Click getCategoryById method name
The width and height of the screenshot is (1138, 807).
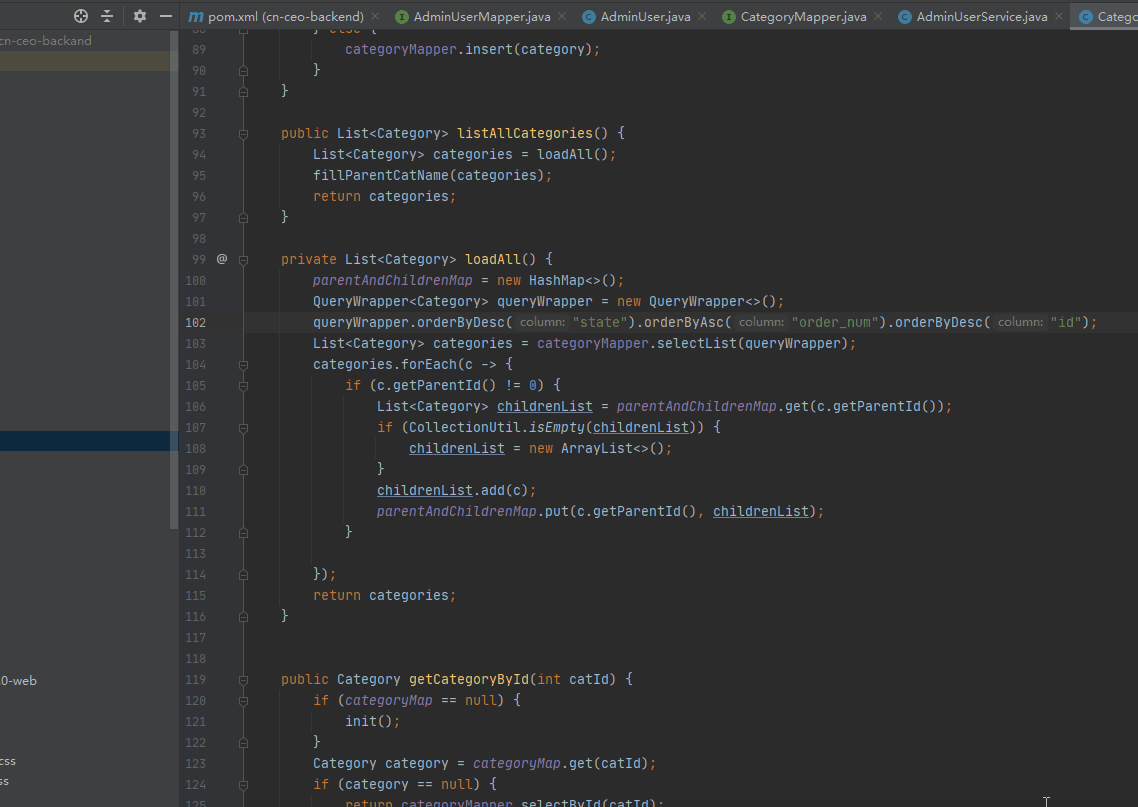(469, 679)
